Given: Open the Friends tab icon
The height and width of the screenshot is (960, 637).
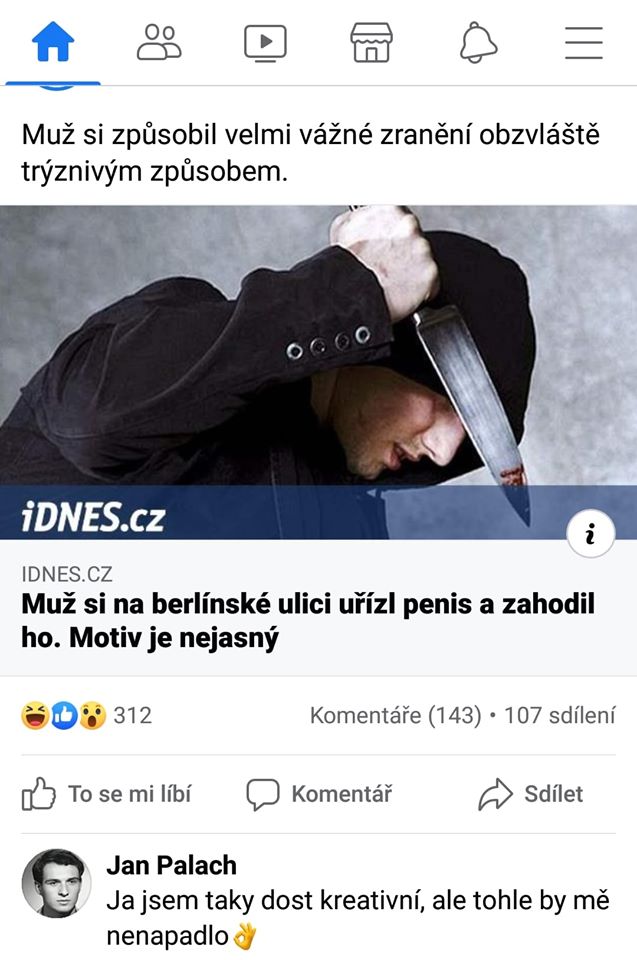Looking at the screenshot, I should tap(159, 42).
